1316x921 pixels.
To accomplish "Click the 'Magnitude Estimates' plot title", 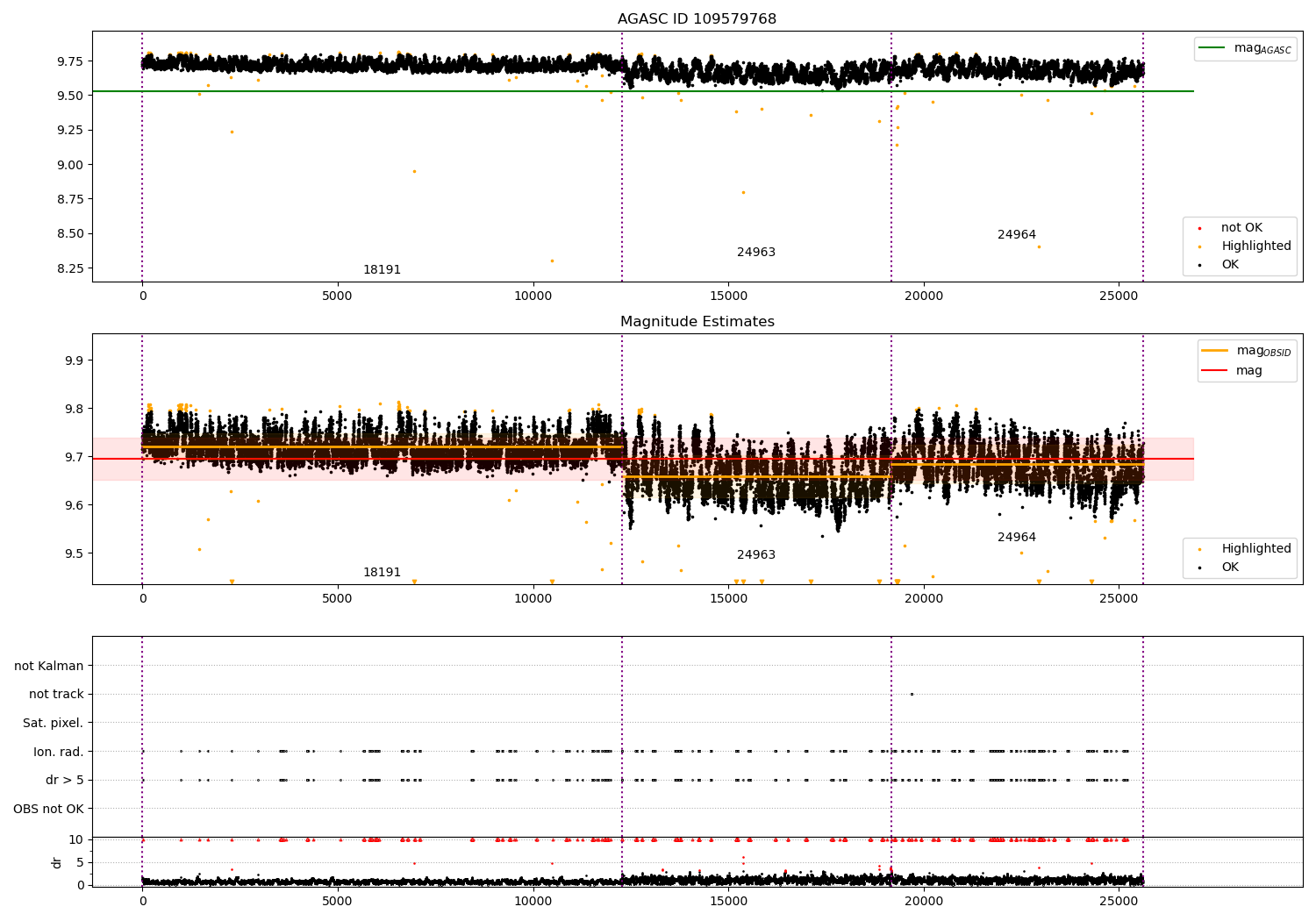I will [x=697, y=322].
